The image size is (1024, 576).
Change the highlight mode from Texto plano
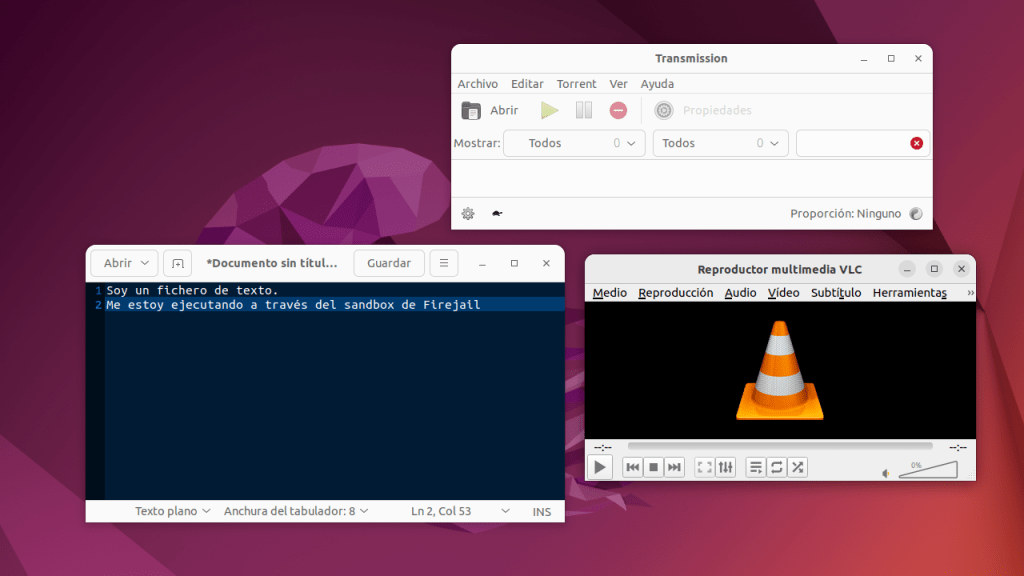[170, 511]
